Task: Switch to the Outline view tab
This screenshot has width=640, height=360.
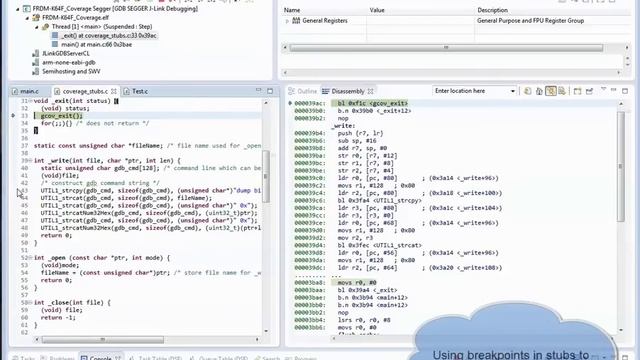Action: (x=303, y=91)
